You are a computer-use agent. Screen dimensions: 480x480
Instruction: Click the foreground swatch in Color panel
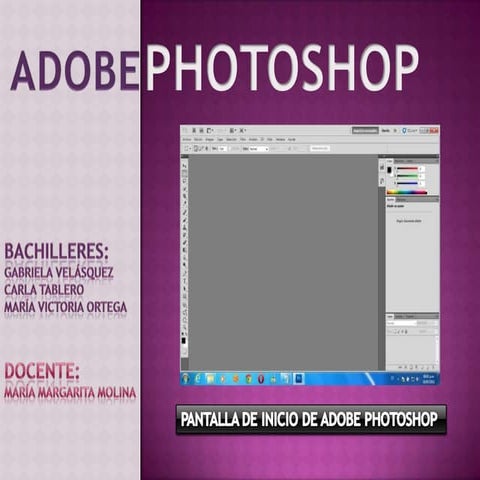389,169
